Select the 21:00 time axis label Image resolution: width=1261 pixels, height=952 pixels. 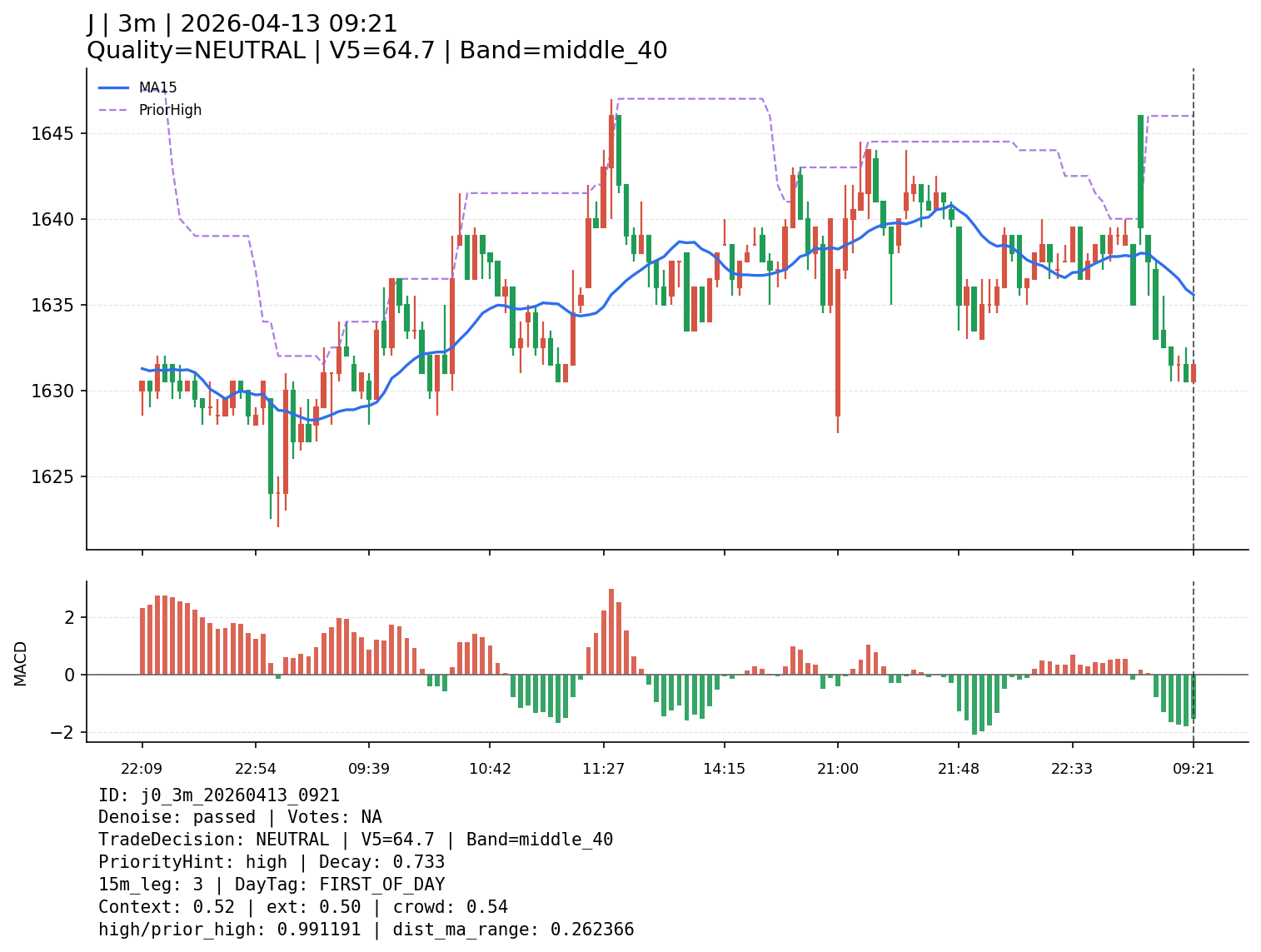[x=837, y=769]
